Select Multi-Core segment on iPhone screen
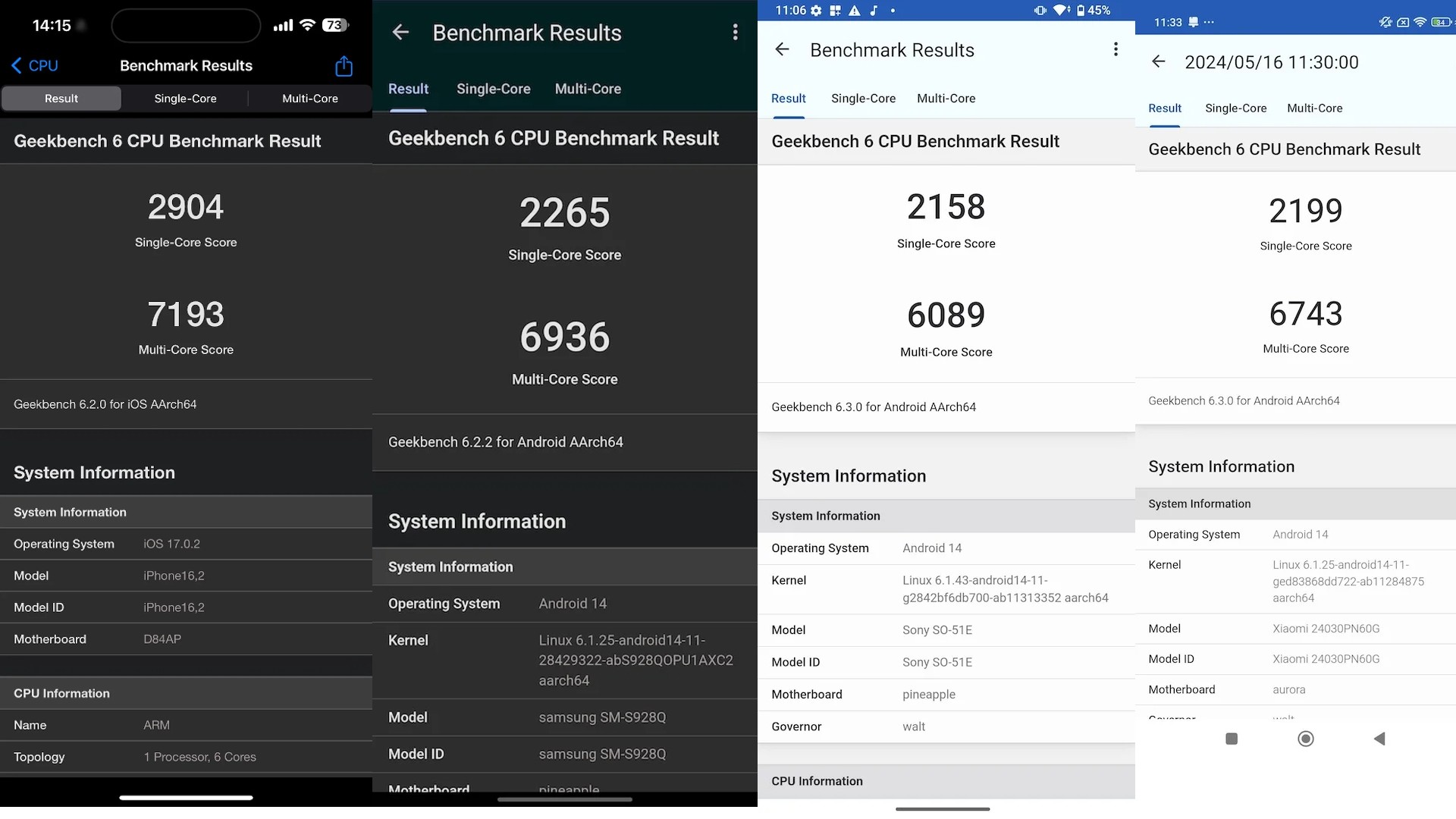This screenshot has width=1456, height=819. tap(310, 99)
